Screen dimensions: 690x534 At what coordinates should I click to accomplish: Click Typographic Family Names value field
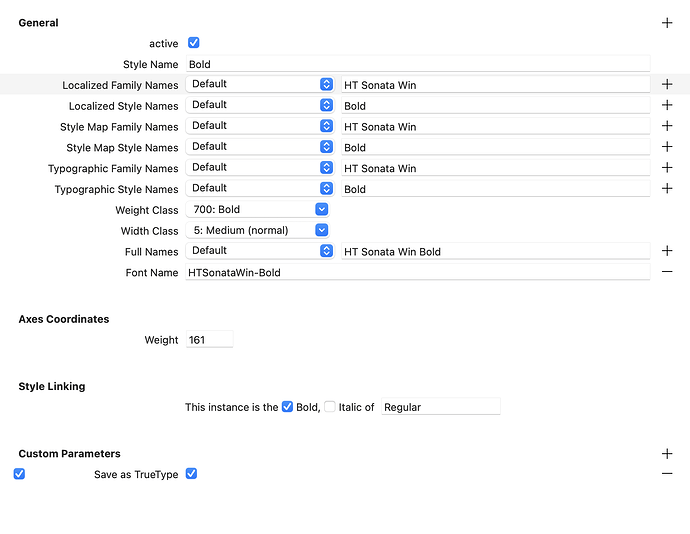tap(495, 168)
